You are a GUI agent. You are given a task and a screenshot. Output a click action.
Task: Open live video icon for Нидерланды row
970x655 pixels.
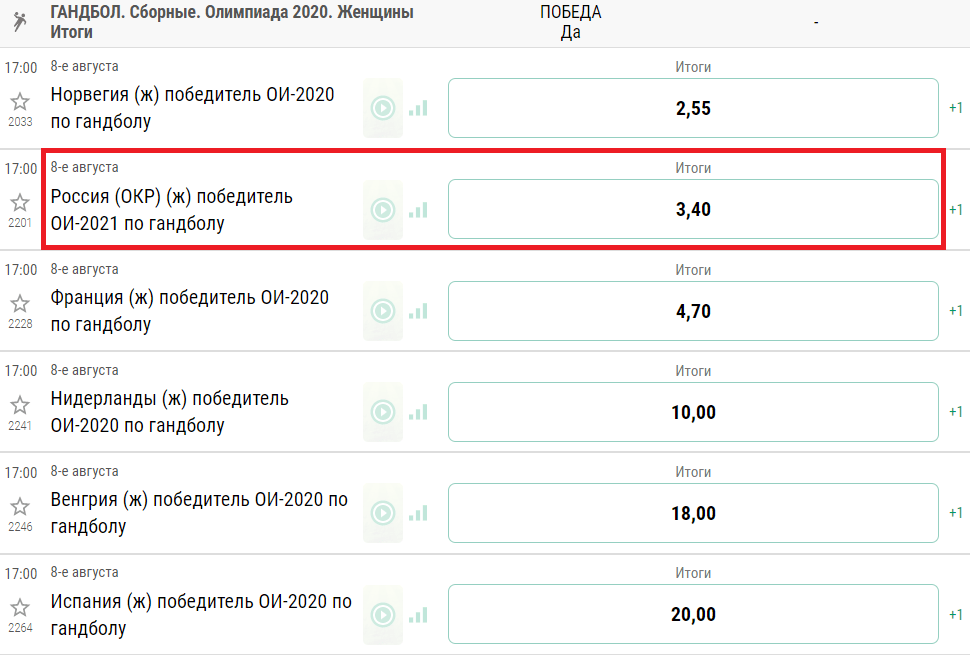[383, 412]
